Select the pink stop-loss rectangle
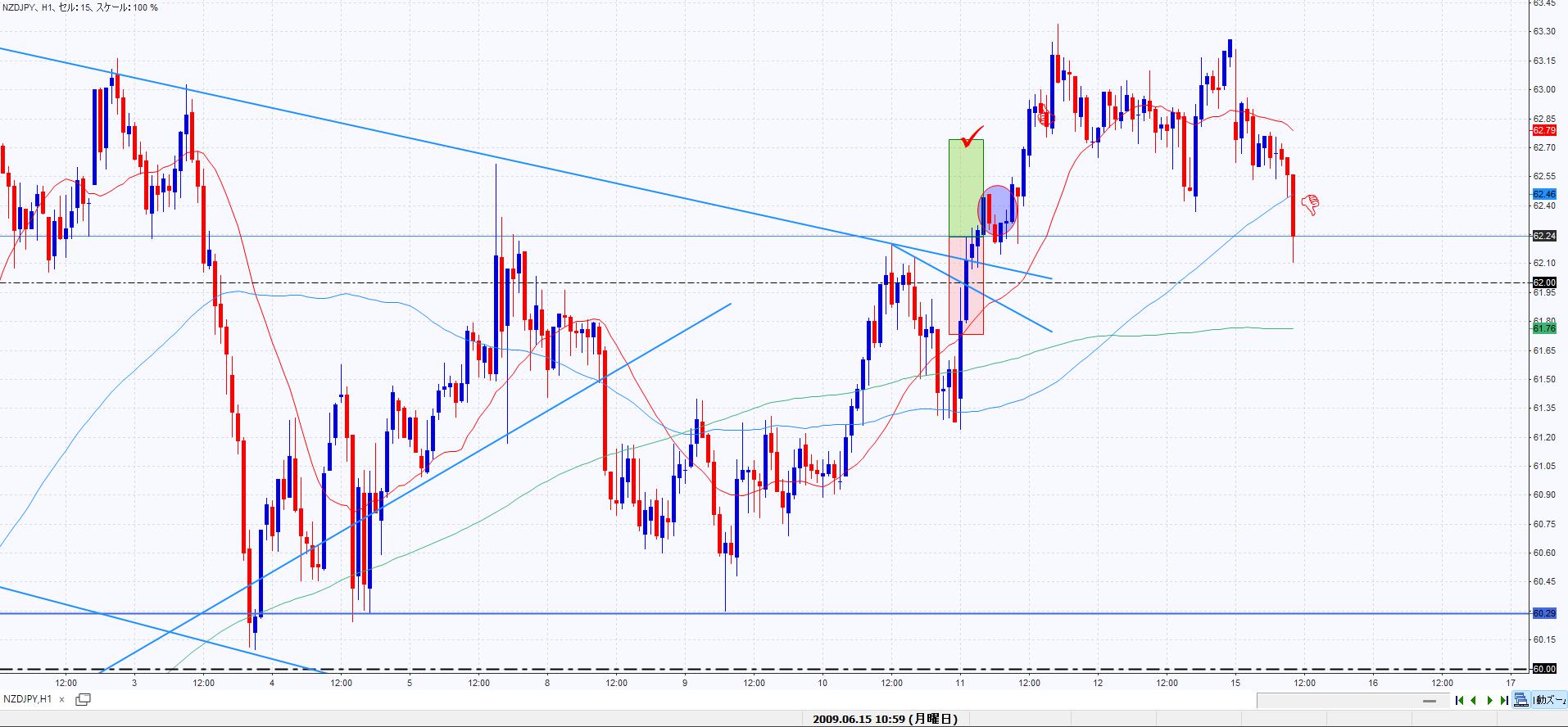Image resolution: width=1568 pixels, height=727 pixels. [x=965, y=285]
